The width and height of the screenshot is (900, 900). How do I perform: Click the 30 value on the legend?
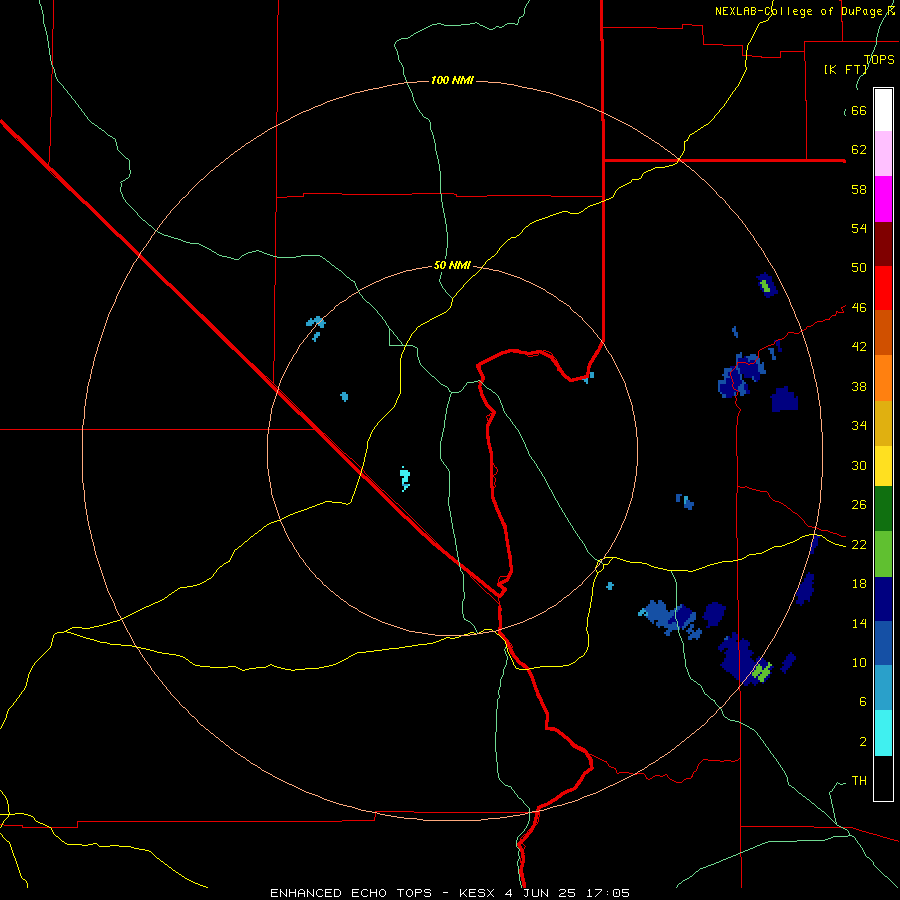[859, 465]
